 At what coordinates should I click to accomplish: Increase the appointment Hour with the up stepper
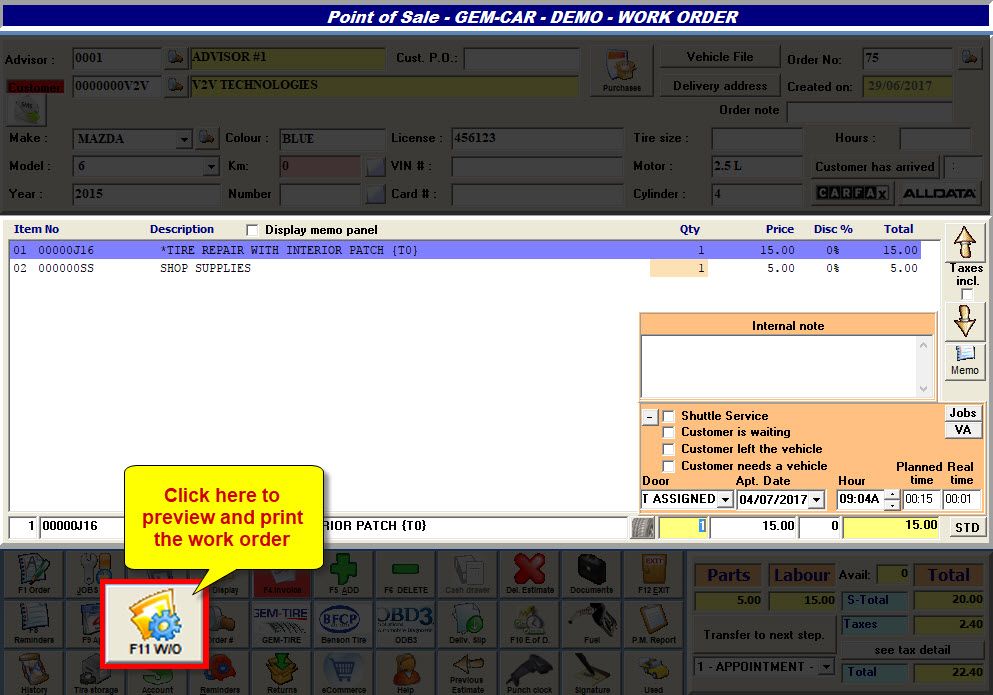pos(892,495)
